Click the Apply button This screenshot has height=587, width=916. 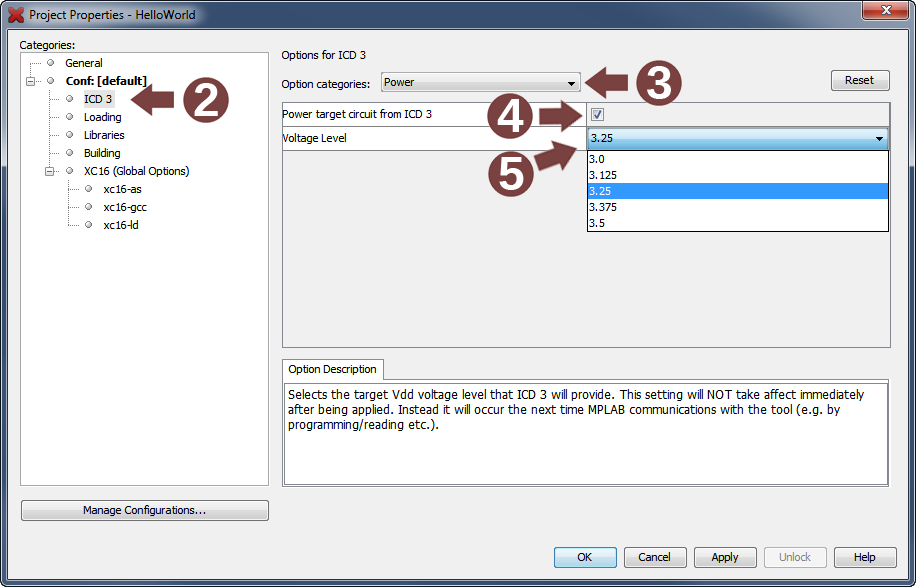click(725, 557)
